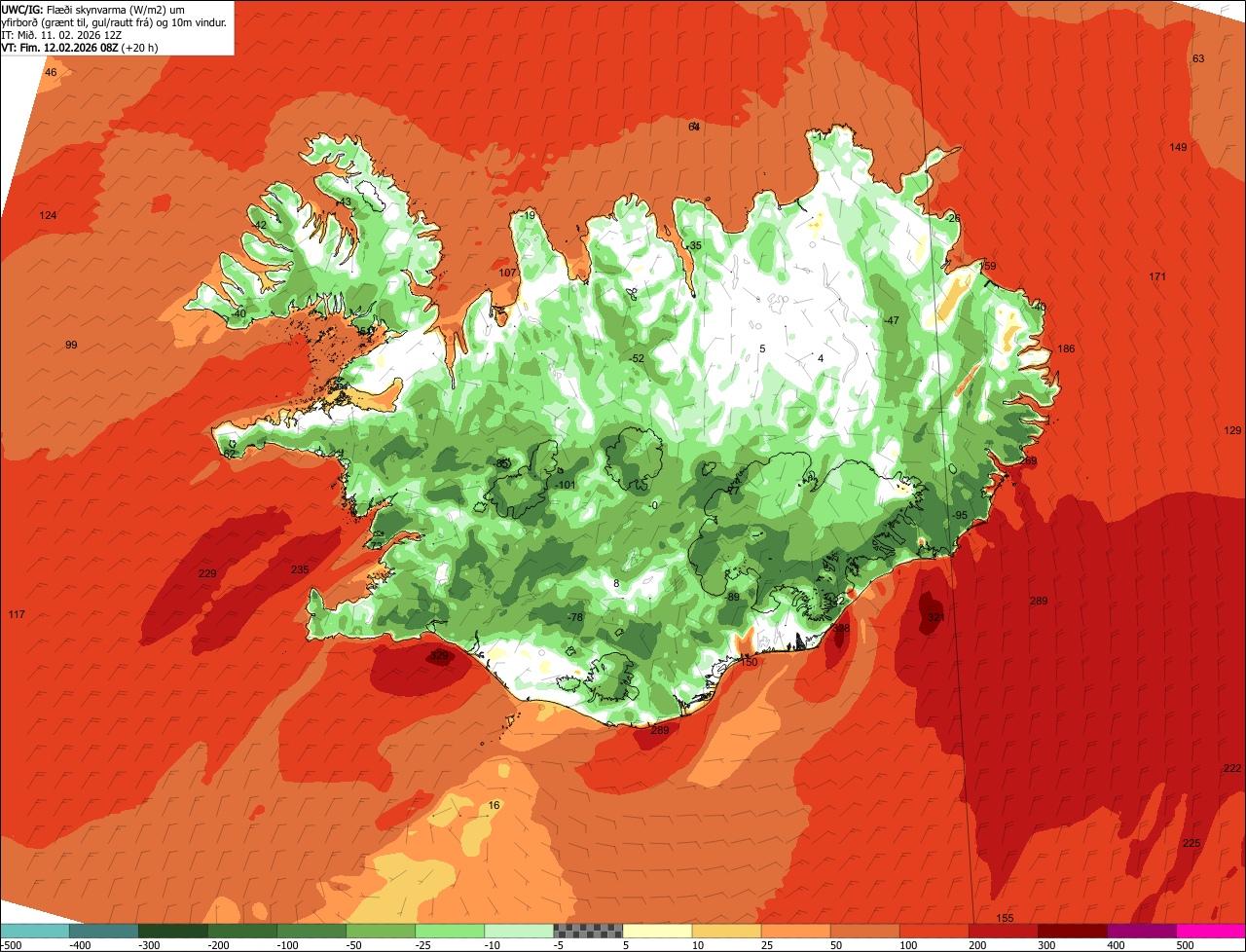This screenshot has width=1246, height=952.
Task: Click the northeast value "63"
Action: pyautogui.click(x=1198, y=58)
